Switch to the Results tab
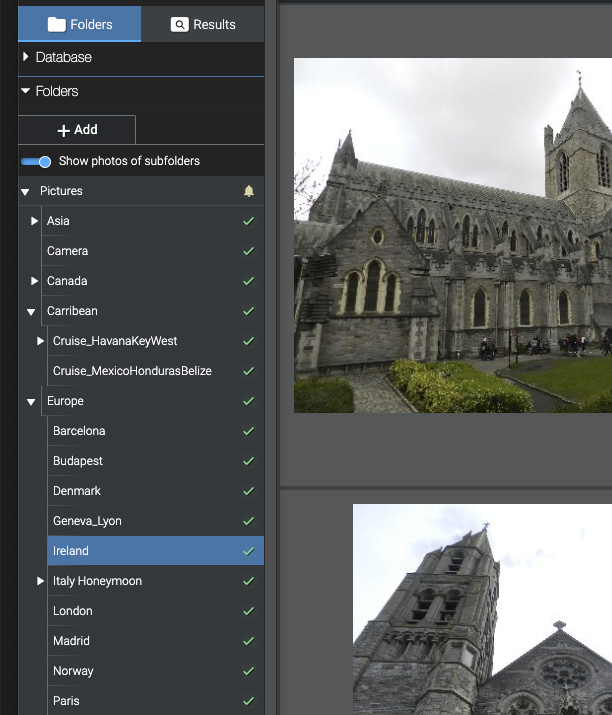The image size is (612, 715). coord(203,24)
